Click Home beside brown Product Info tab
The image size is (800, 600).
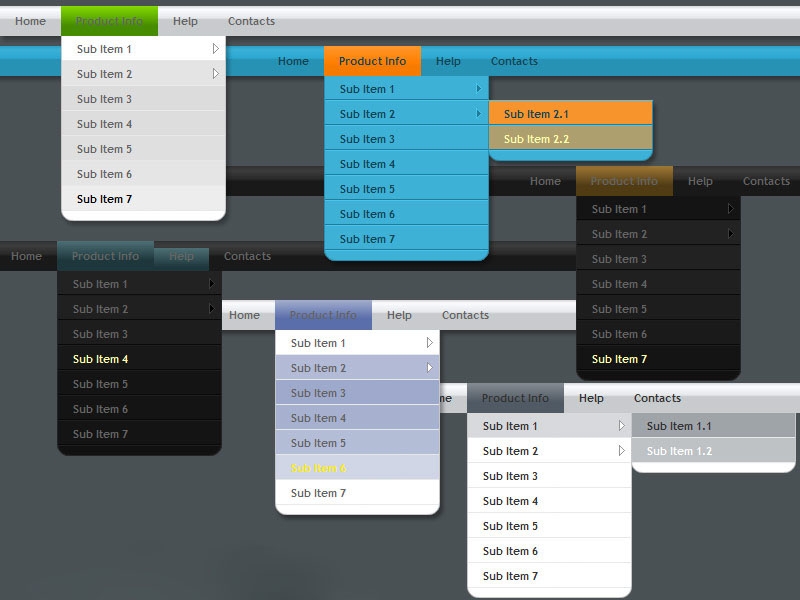pyautogui.click(x=545, y=181)
